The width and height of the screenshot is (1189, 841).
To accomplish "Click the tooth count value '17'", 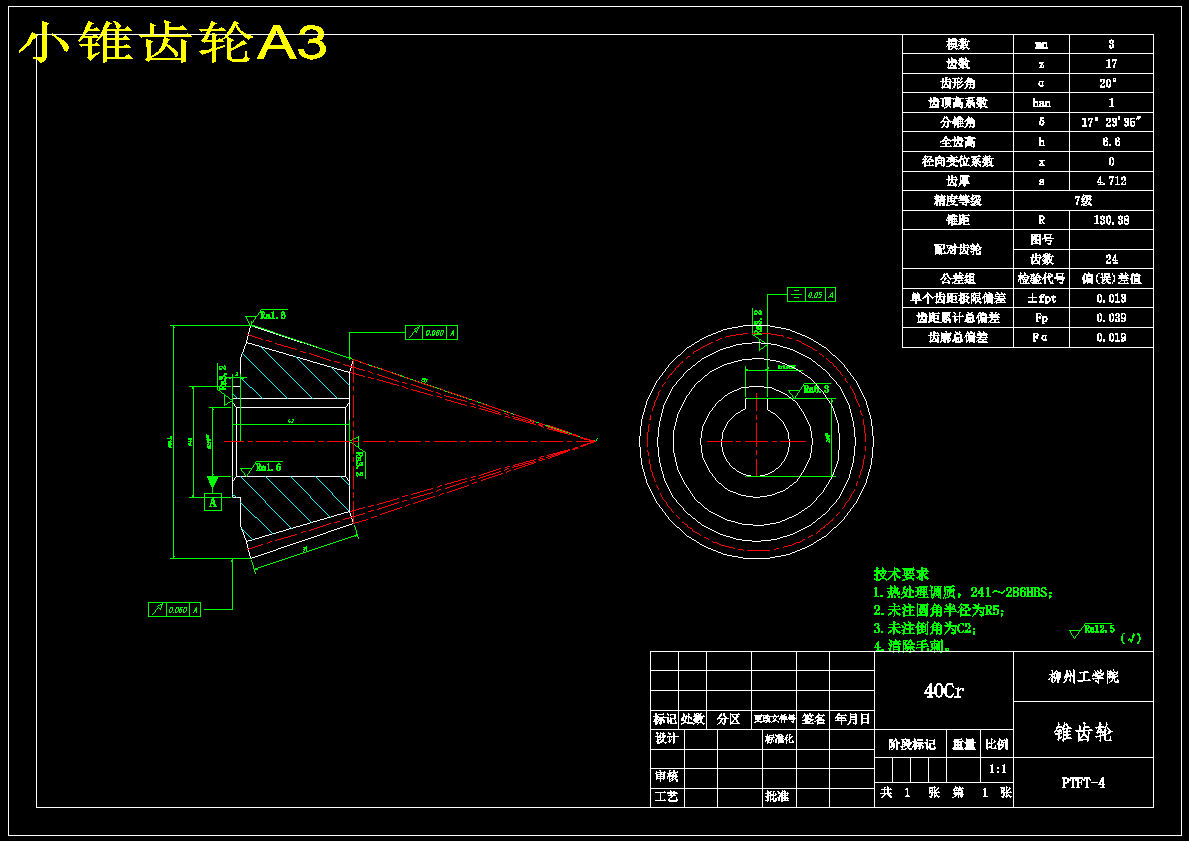I will (1111, 64).
